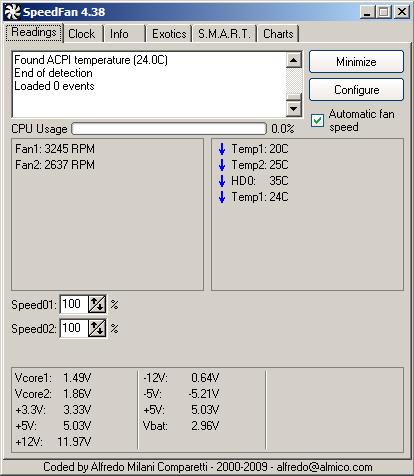Click the 0.0% CPU usage value

click(x=283, y=129)
